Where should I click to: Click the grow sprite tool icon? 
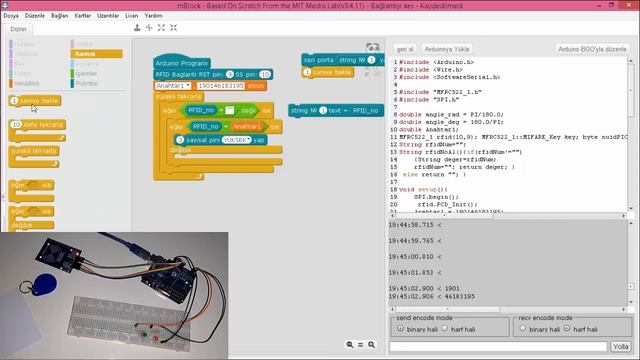pos(162,28)
